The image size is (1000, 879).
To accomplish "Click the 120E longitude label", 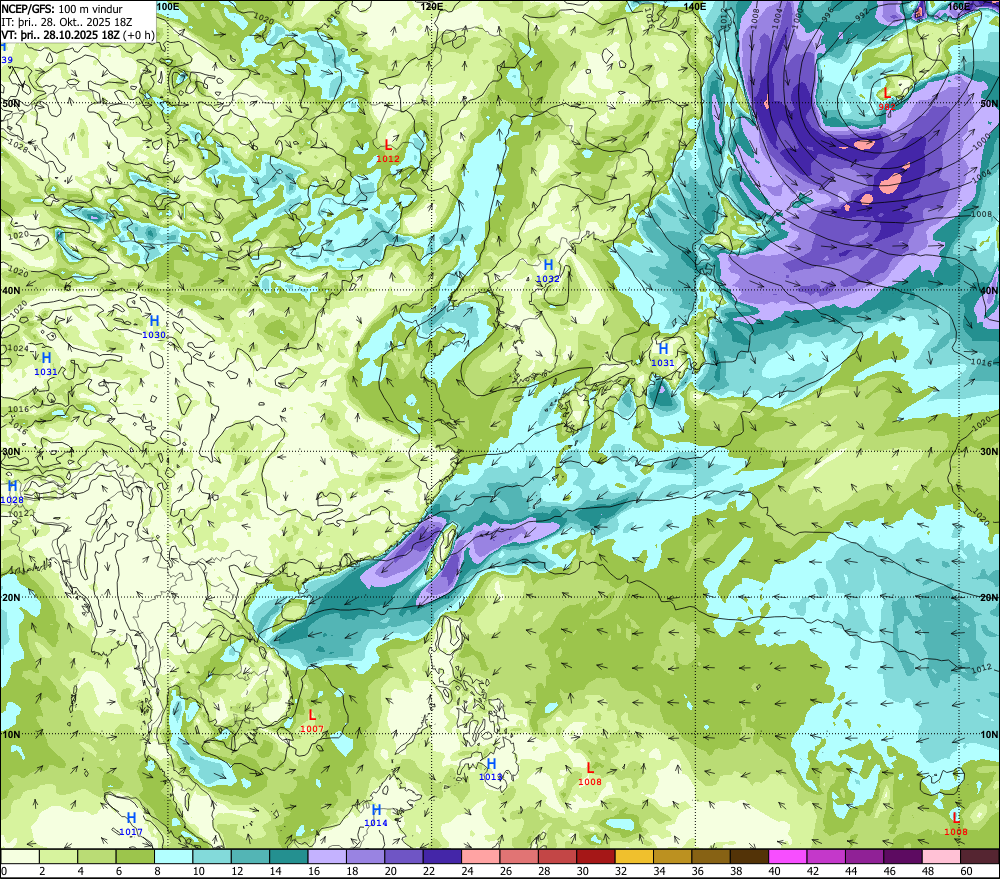I will (x=432, y=6).
